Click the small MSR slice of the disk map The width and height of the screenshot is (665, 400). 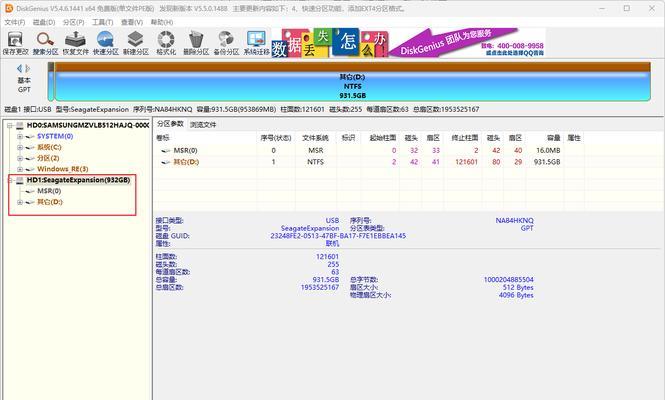tap(51, 81)
